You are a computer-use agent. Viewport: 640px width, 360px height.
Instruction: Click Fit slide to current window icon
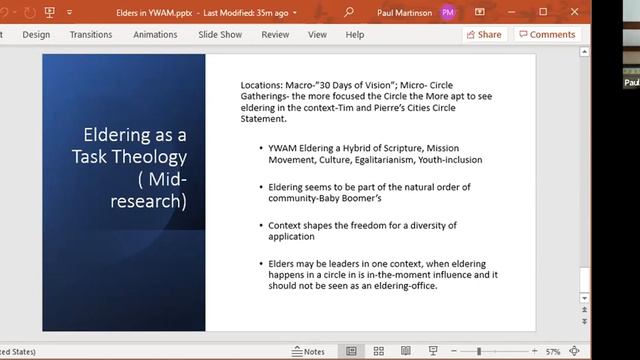coord(574,351)
